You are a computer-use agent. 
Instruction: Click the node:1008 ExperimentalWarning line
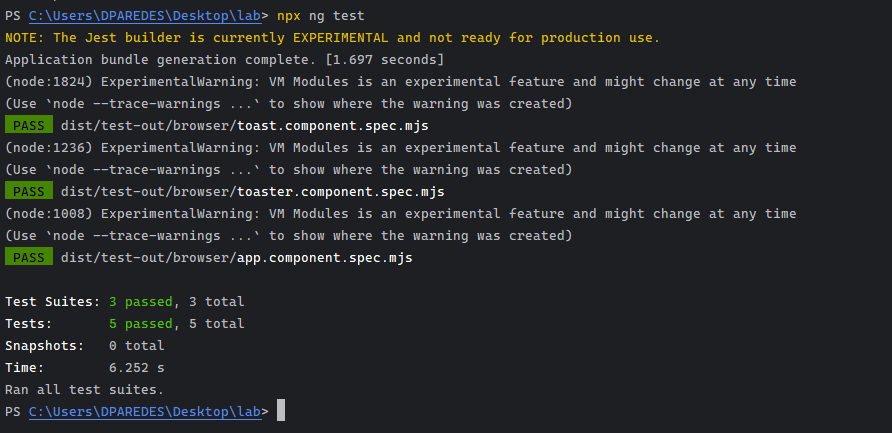click(x=400, y=213)
